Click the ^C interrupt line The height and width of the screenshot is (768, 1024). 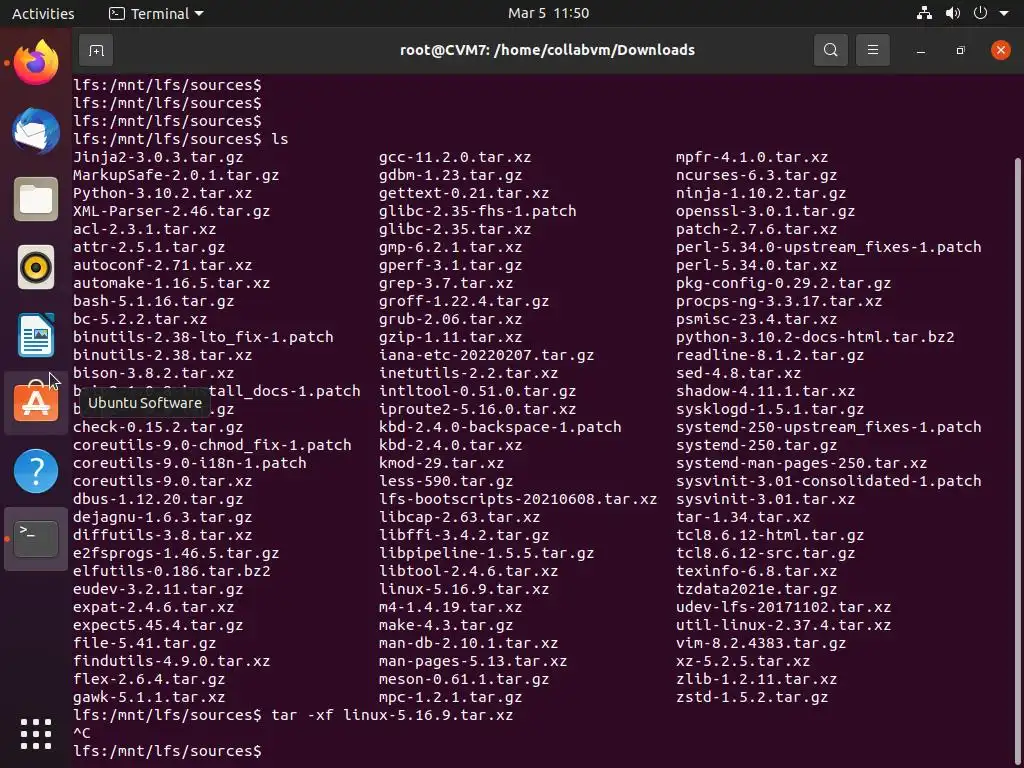pyautogui.click(x=82, y=733)
